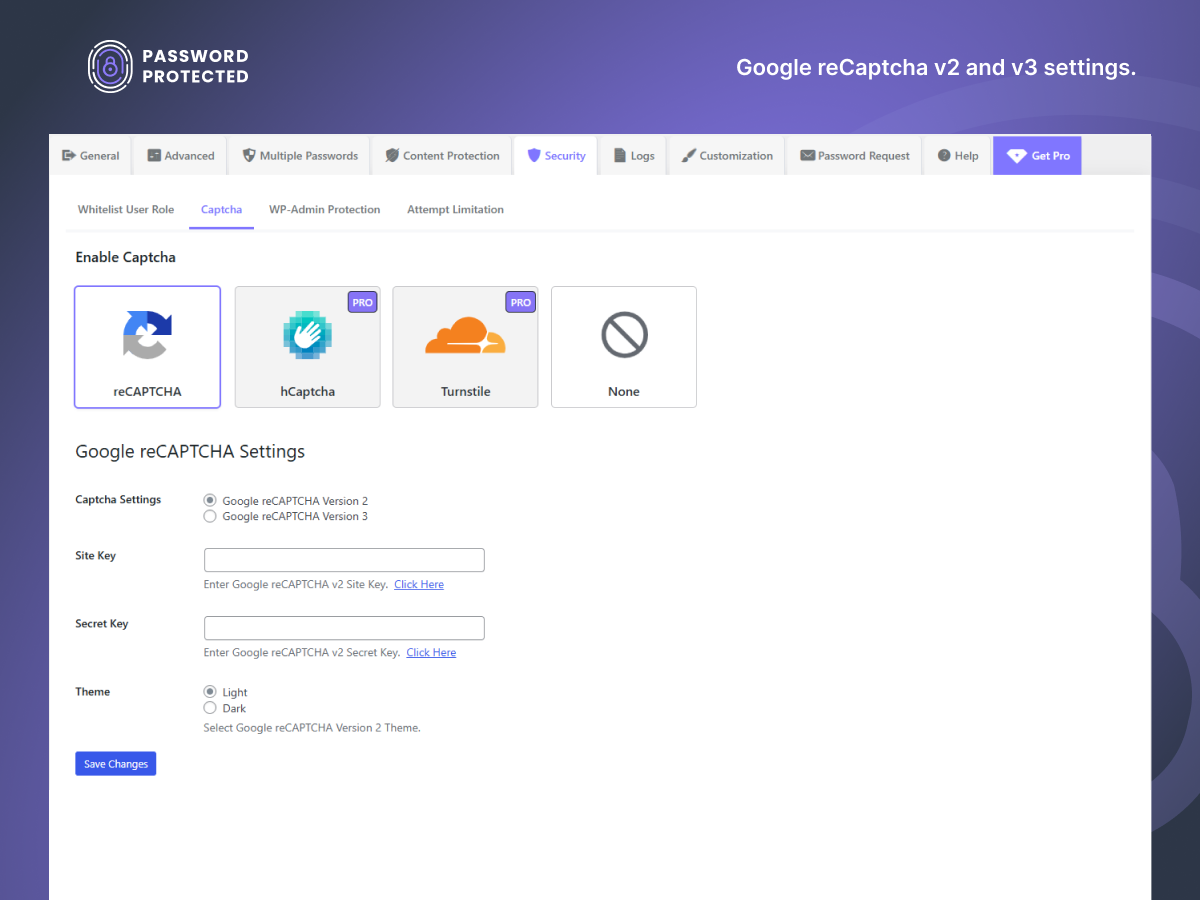Focus the Secret Key text box
Screen dimensions: 1200x900
344,628
